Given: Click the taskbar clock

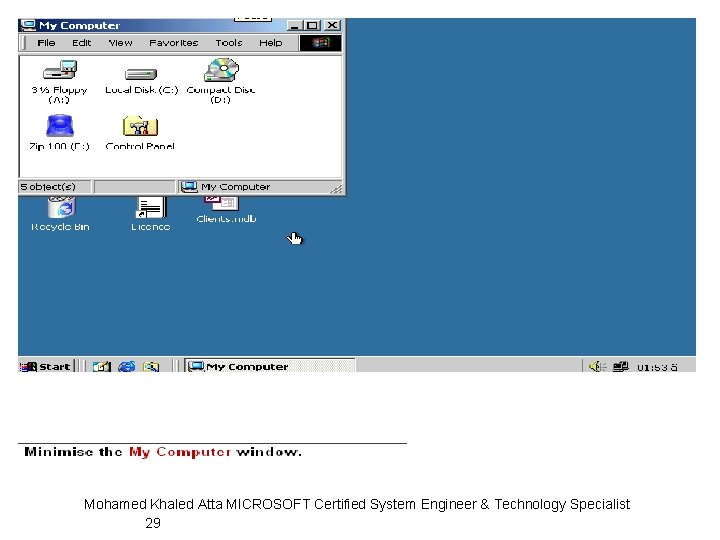Looking at the screenshot, I should [x=657, y=367].
